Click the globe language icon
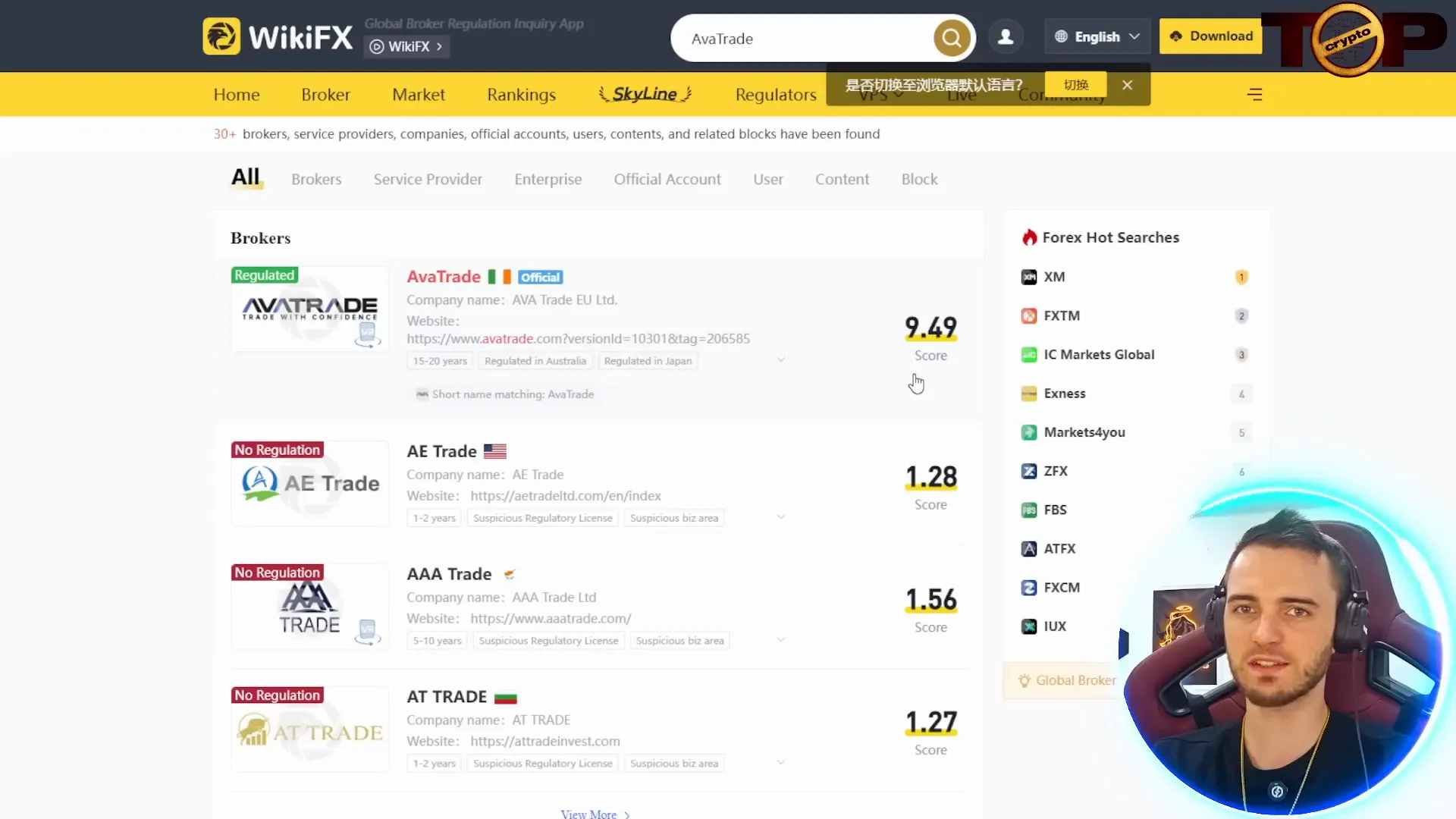Viewport: 1456px width, 819px height. click(x=1061, y=36)
